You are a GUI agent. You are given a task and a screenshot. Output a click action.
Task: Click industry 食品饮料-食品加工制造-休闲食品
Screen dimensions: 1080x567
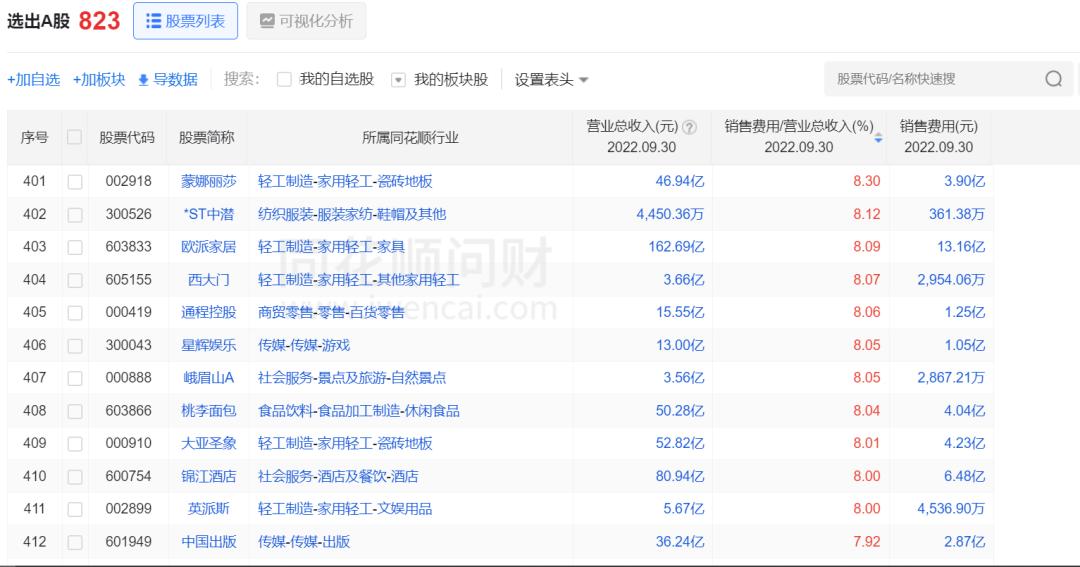359,411
